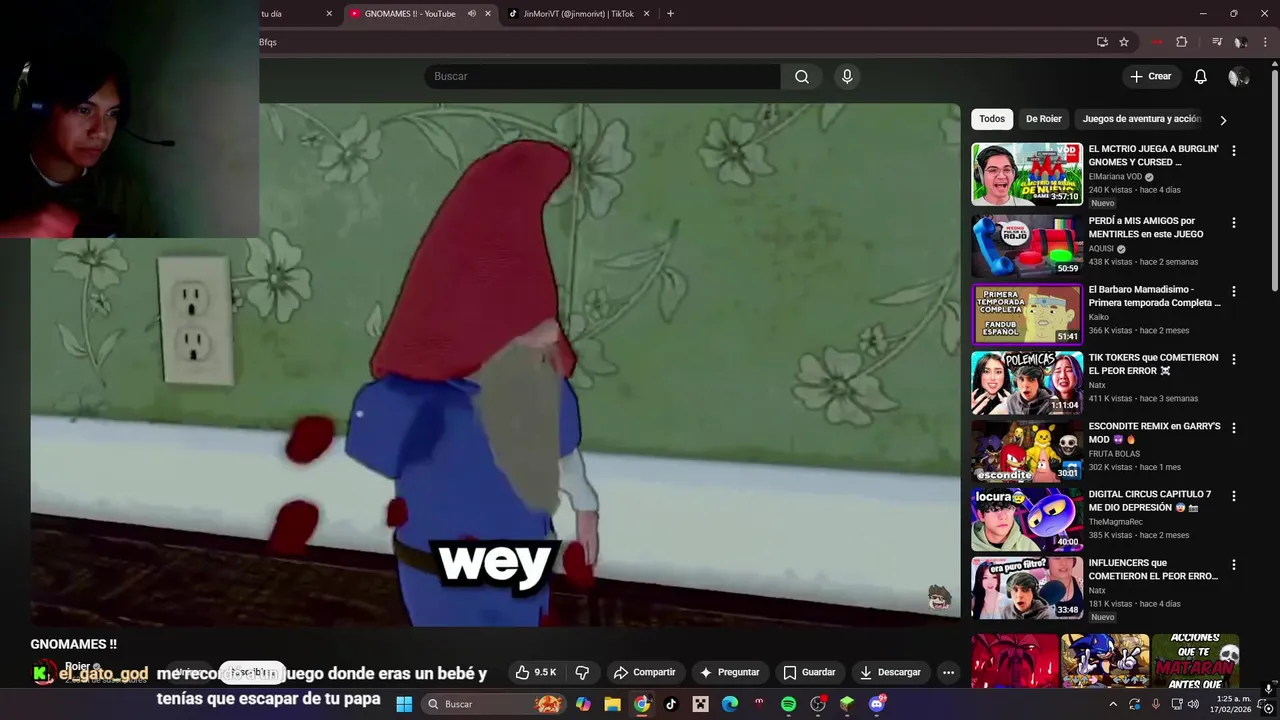Show more category chips with right arrow

(x=1222, y=120)
